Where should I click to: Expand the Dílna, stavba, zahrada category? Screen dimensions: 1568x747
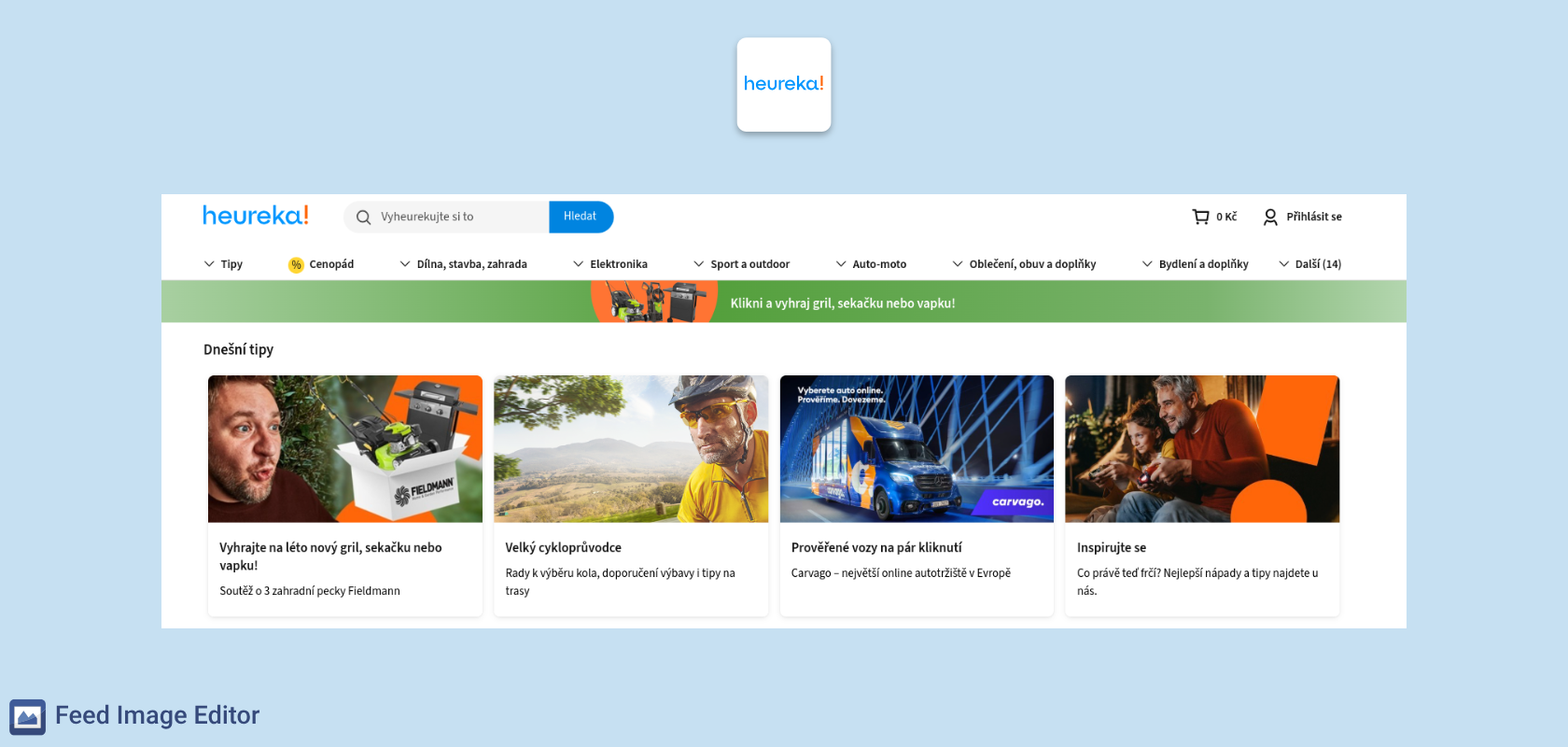(463, 264)
